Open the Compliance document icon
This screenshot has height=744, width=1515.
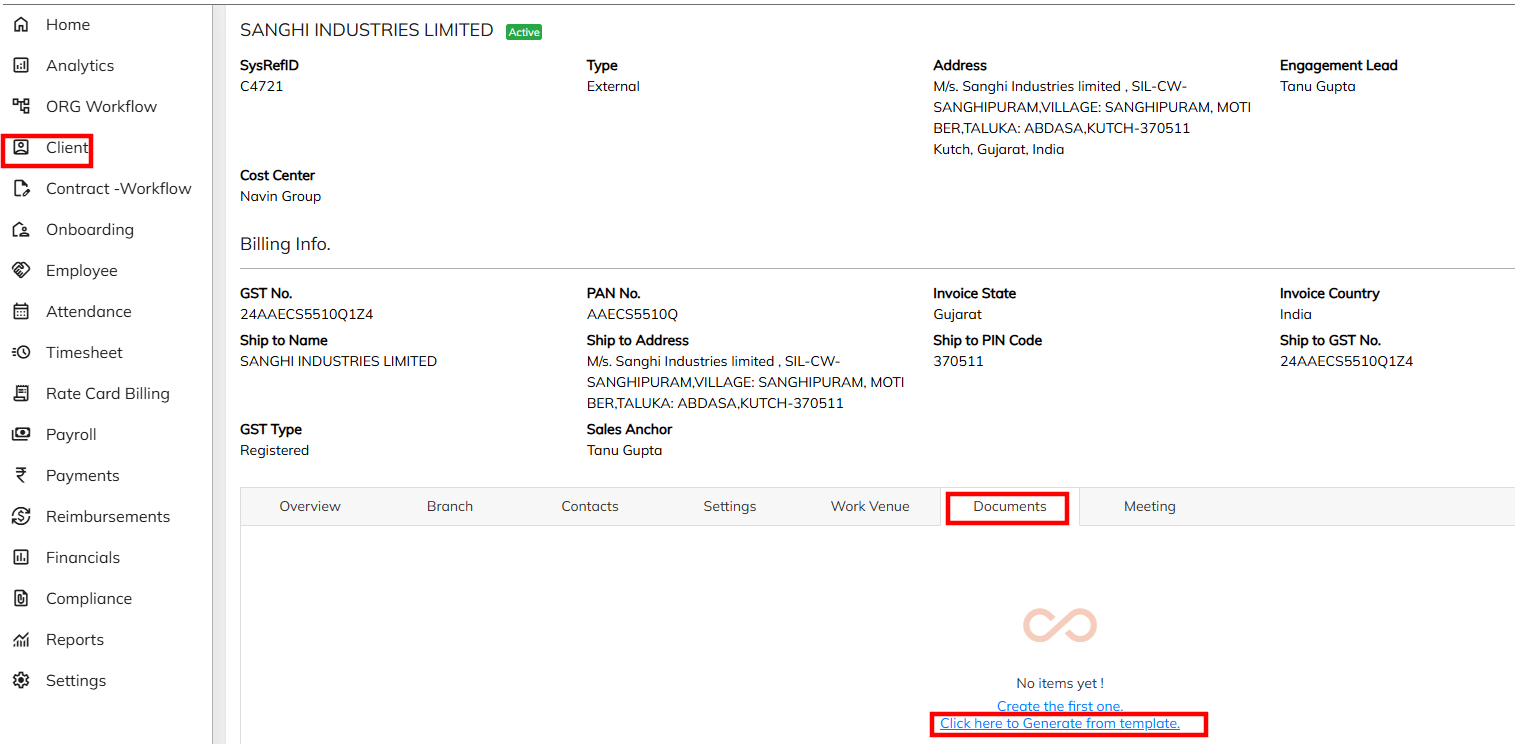(x=21, y=598)
